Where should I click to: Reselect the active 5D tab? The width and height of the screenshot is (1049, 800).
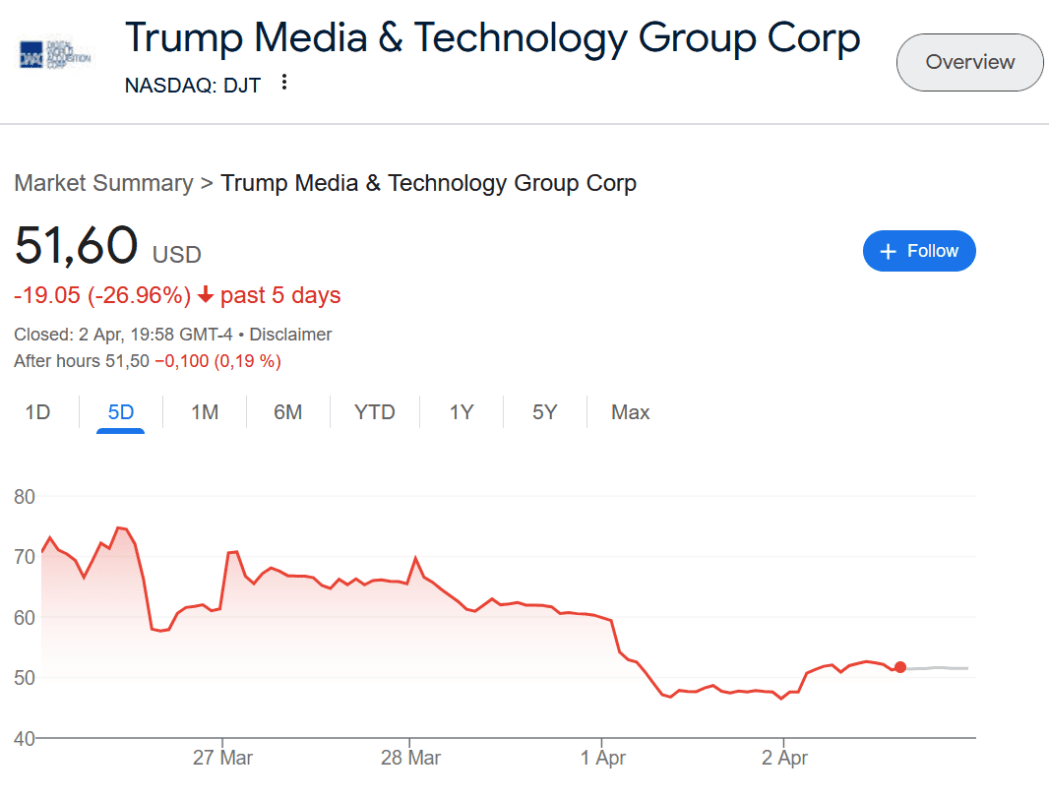120,411
